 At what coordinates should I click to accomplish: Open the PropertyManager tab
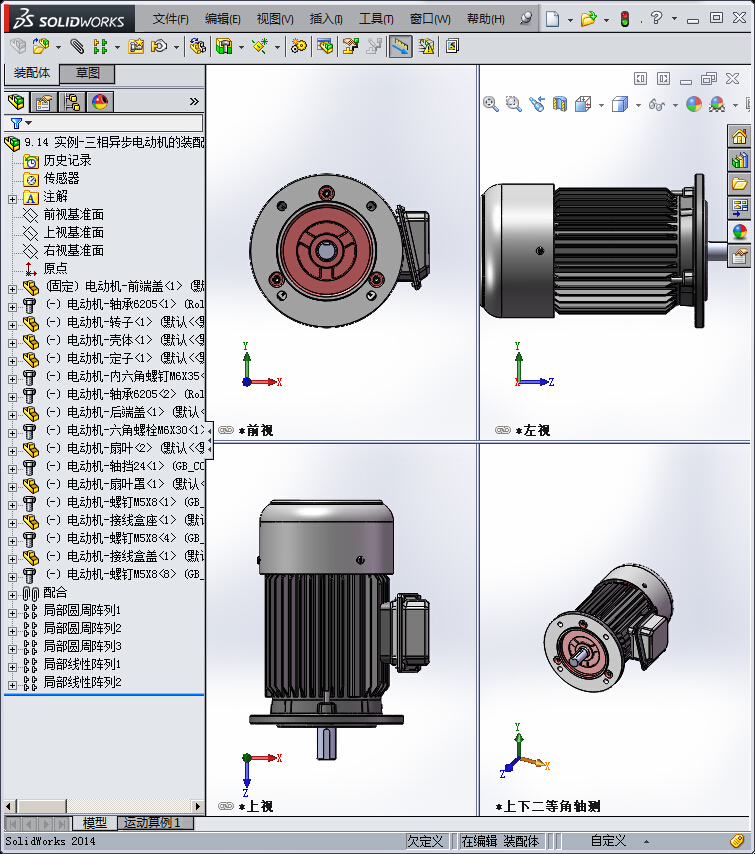tap(44, 102)
